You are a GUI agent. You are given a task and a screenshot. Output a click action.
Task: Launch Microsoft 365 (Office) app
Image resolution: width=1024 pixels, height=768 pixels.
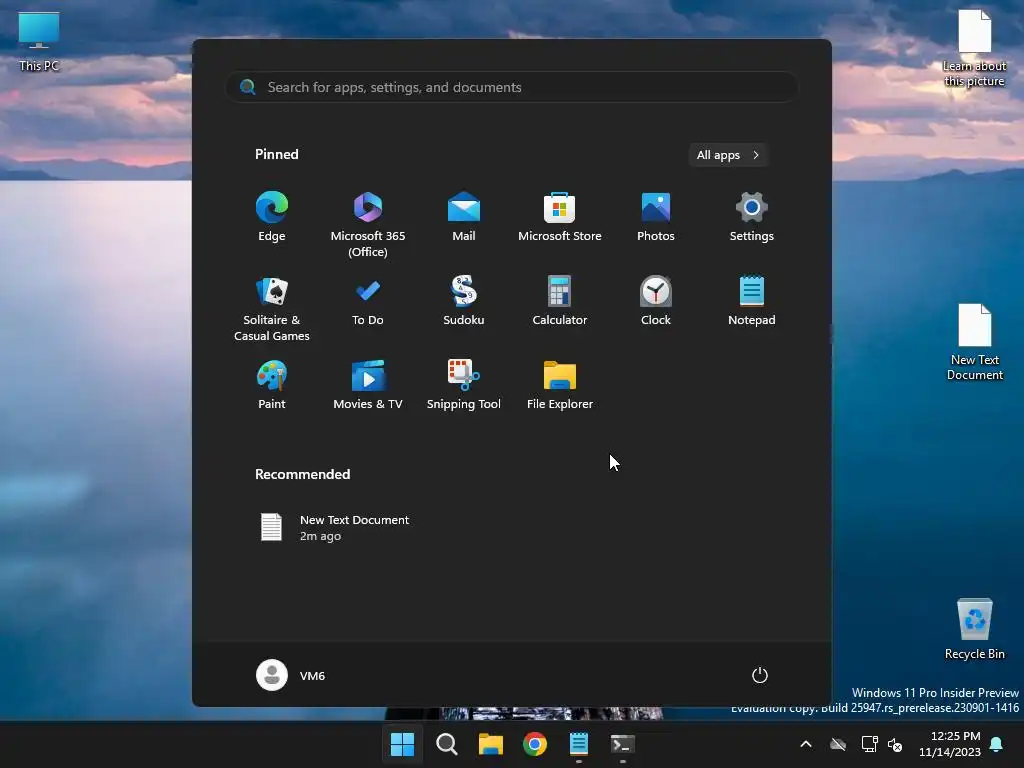pyautogui.click(x=368, y=225)
